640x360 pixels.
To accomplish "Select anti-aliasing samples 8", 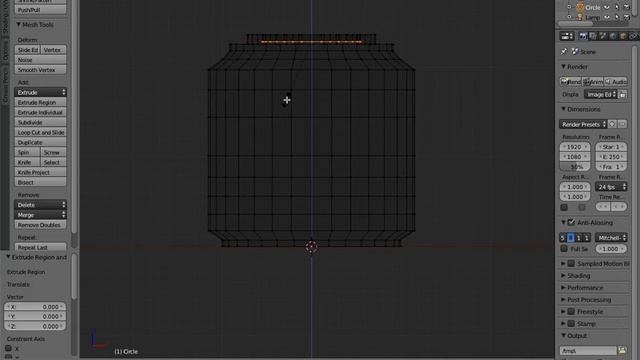I will pyautogui.click(x=571, y=238).
